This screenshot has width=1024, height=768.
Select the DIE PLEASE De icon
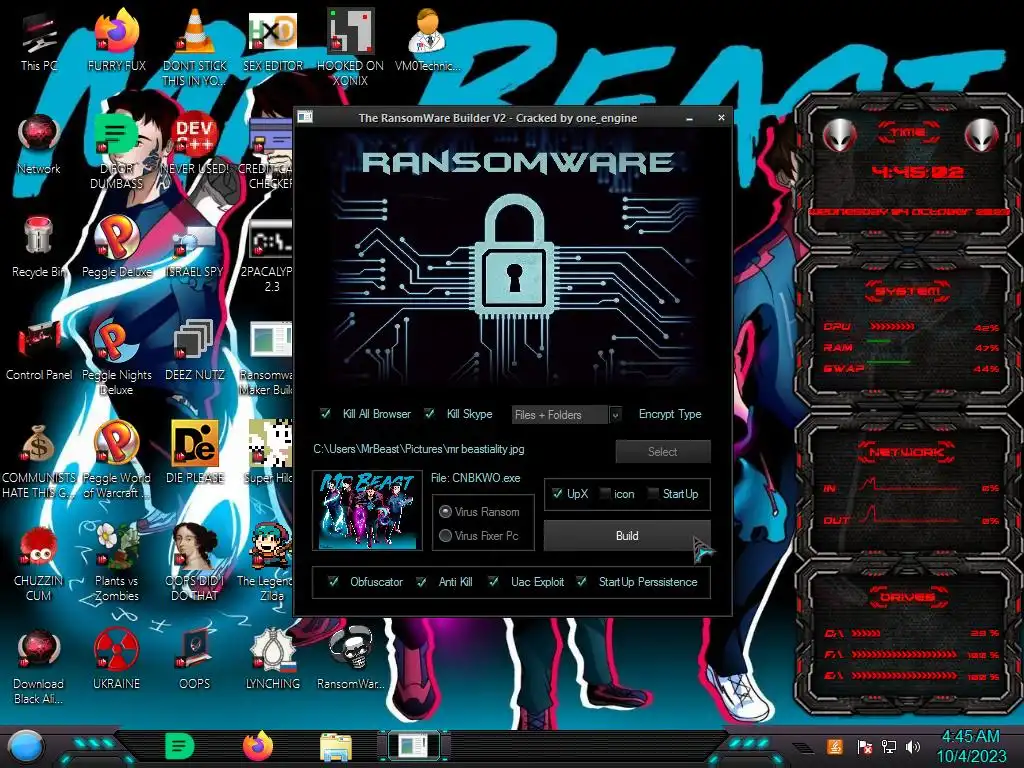click(x=194, y=453)
